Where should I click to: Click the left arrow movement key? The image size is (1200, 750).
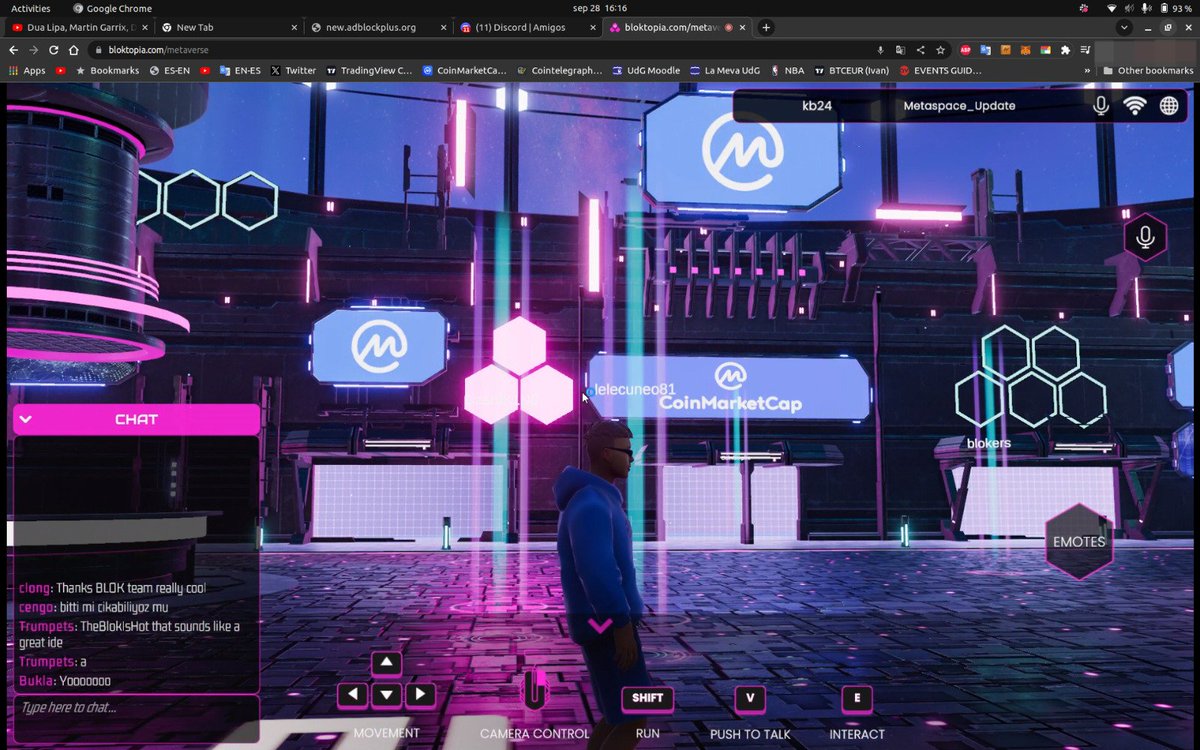coord(352,694)
